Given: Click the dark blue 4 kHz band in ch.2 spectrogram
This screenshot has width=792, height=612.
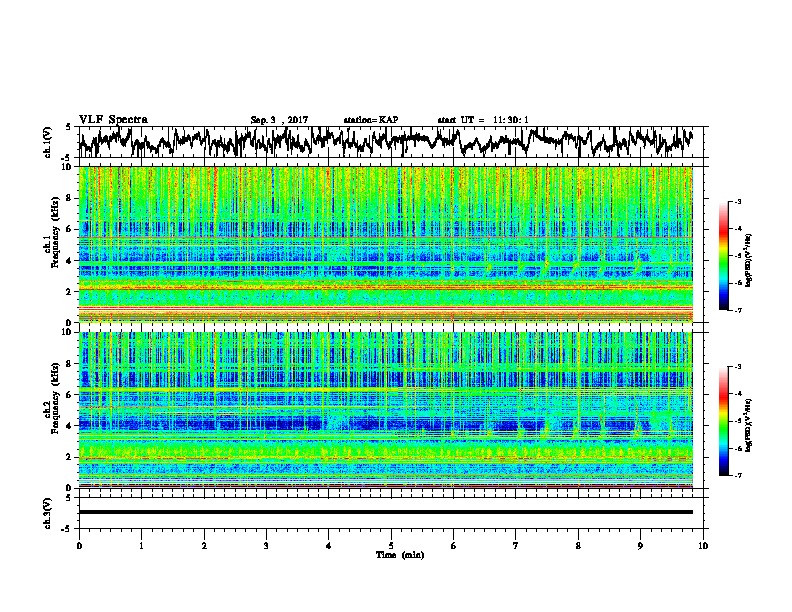Looking at the screenshot, I should click(x=386, y=424).
